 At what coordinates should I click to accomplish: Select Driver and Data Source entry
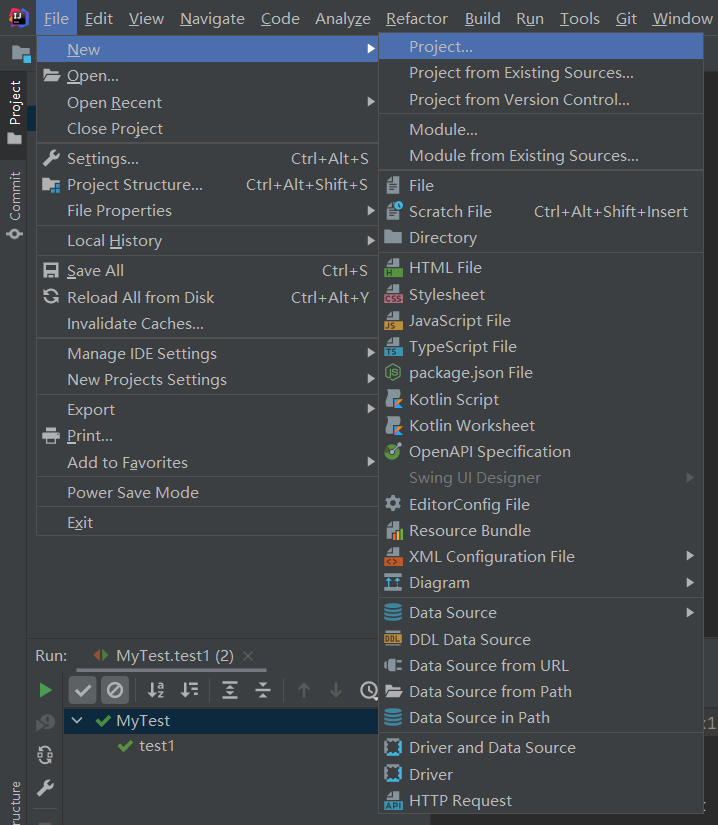click(541, 748)
